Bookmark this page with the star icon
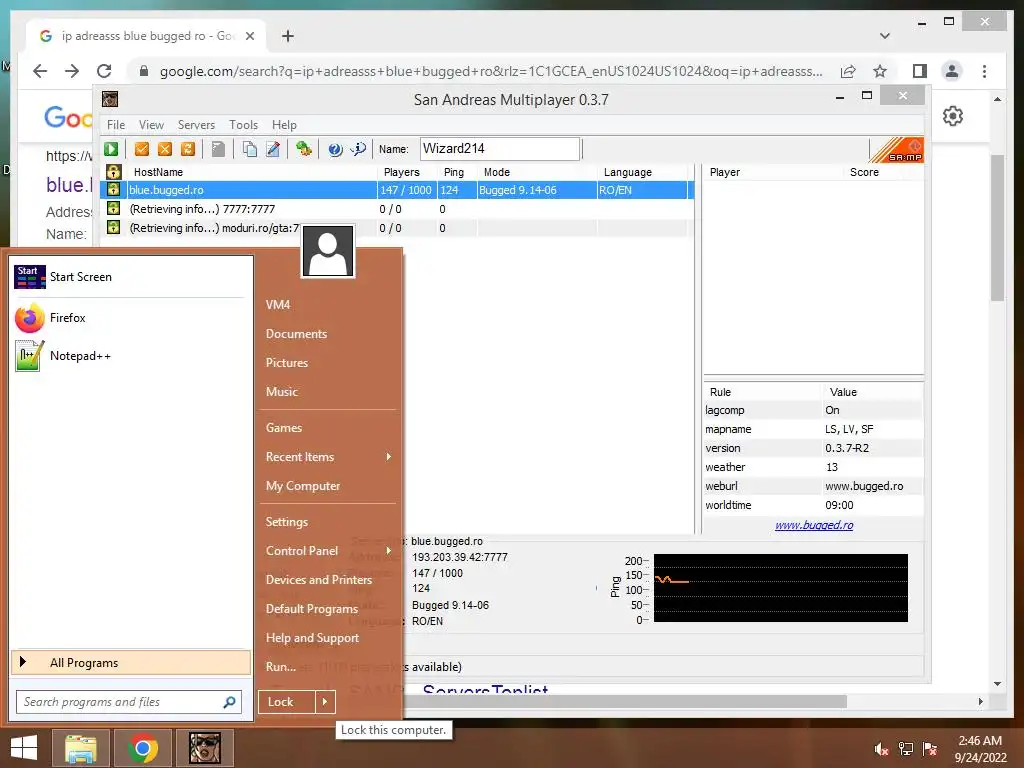 coord(880,71)
